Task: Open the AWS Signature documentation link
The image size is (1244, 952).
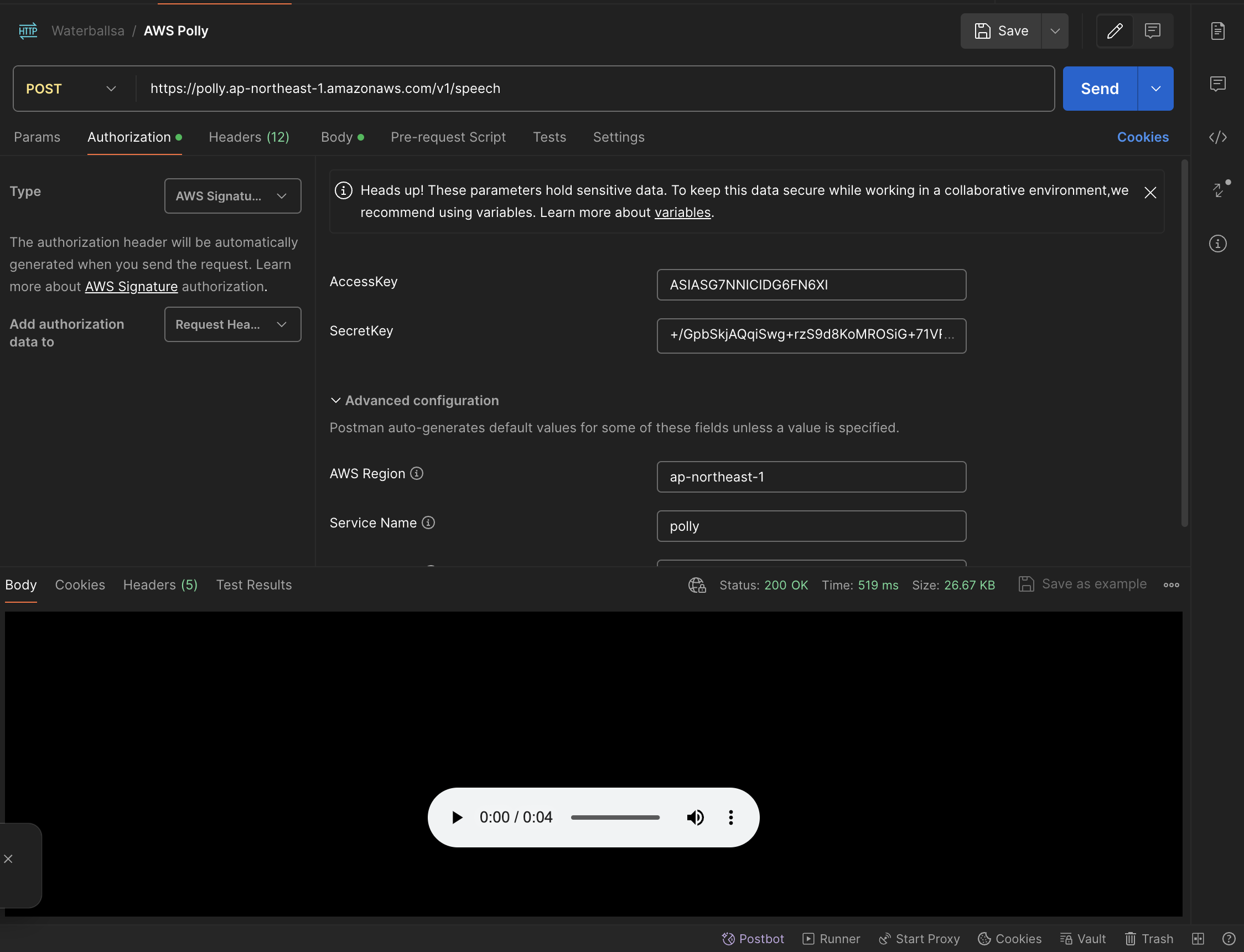Action: [x=131, y=287]
